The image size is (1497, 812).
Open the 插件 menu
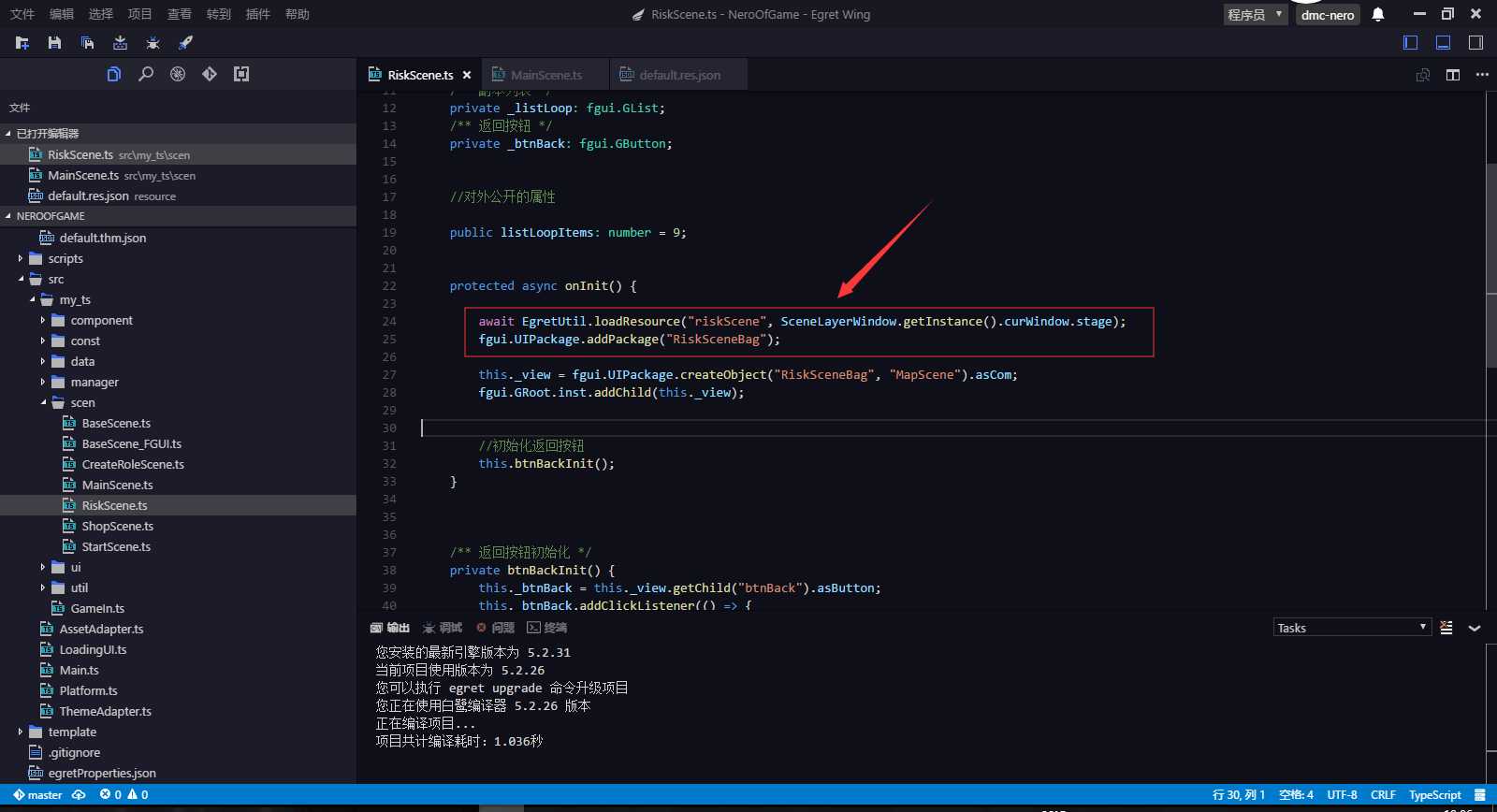pyautogui.click(x=257, y=14)
